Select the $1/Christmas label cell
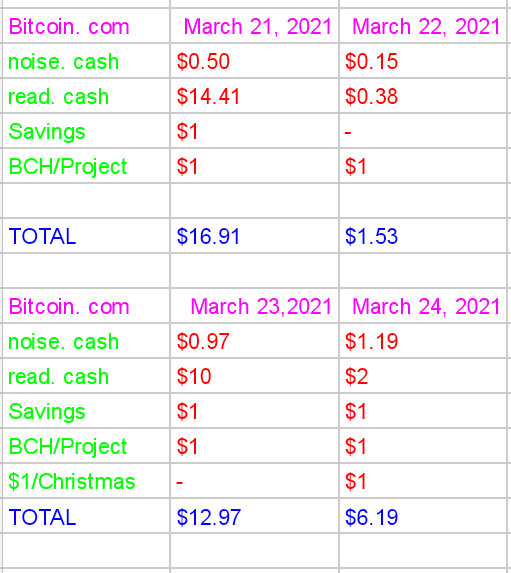Image resolution: width=511 pixels, height=573 pixels. (x=86, y=481)
